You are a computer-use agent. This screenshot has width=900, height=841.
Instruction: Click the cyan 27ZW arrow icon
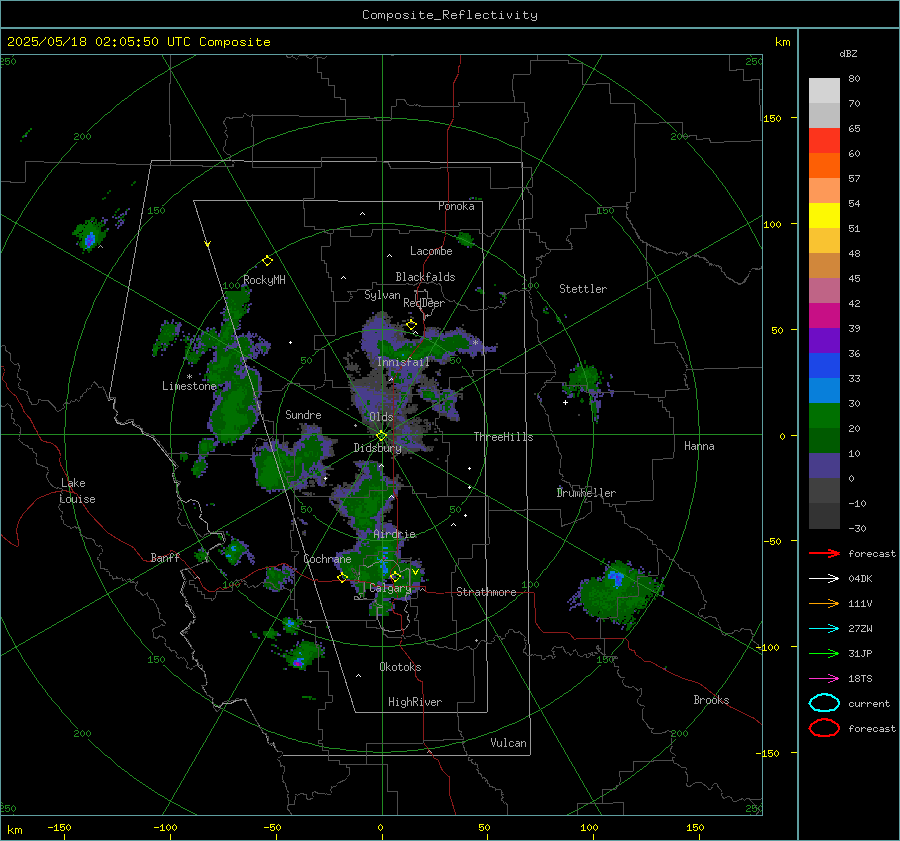click(x=824, y=629)
